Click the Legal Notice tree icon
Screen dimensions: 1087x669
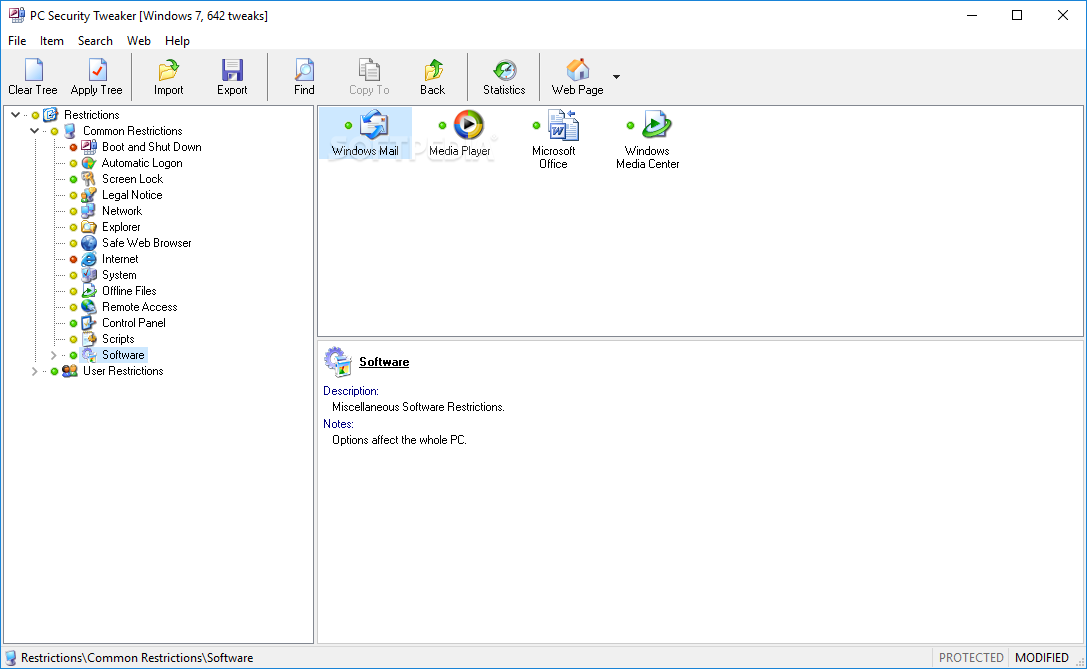coord(89,195)
